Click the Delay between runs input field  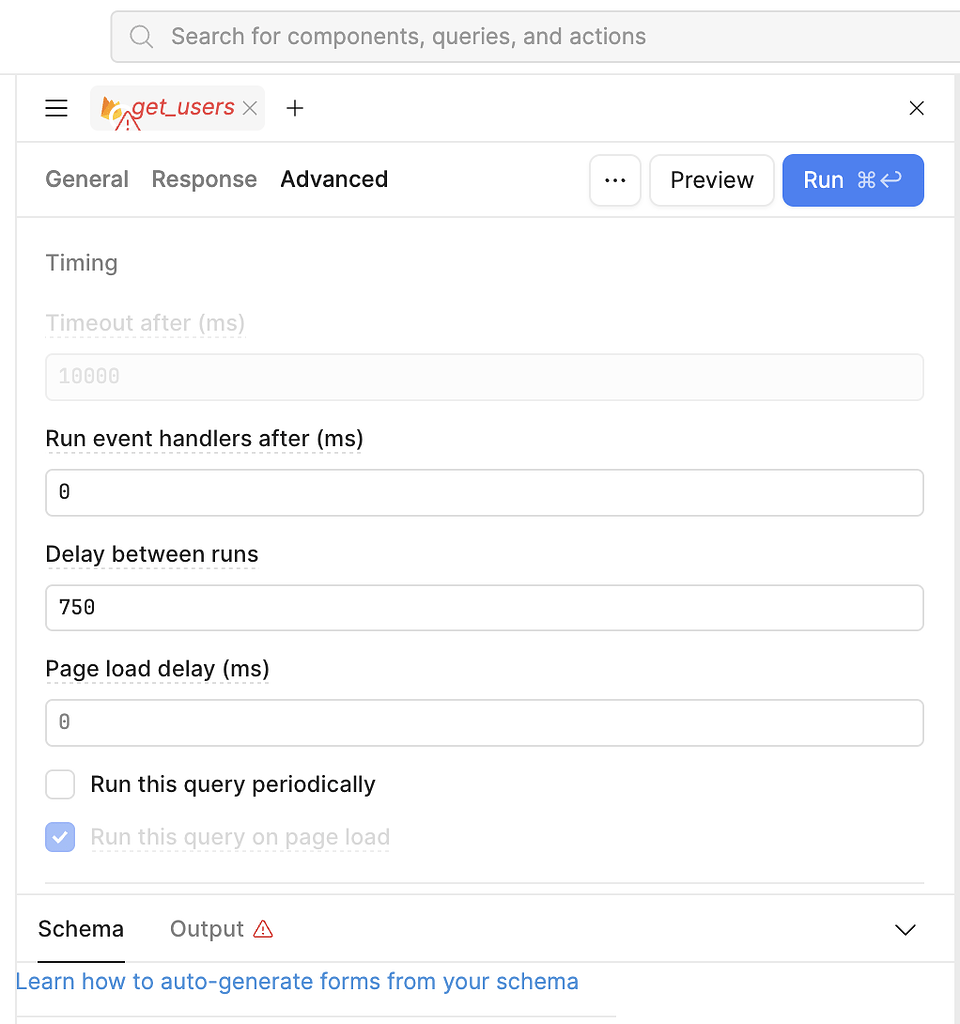[x=485, y=607]
